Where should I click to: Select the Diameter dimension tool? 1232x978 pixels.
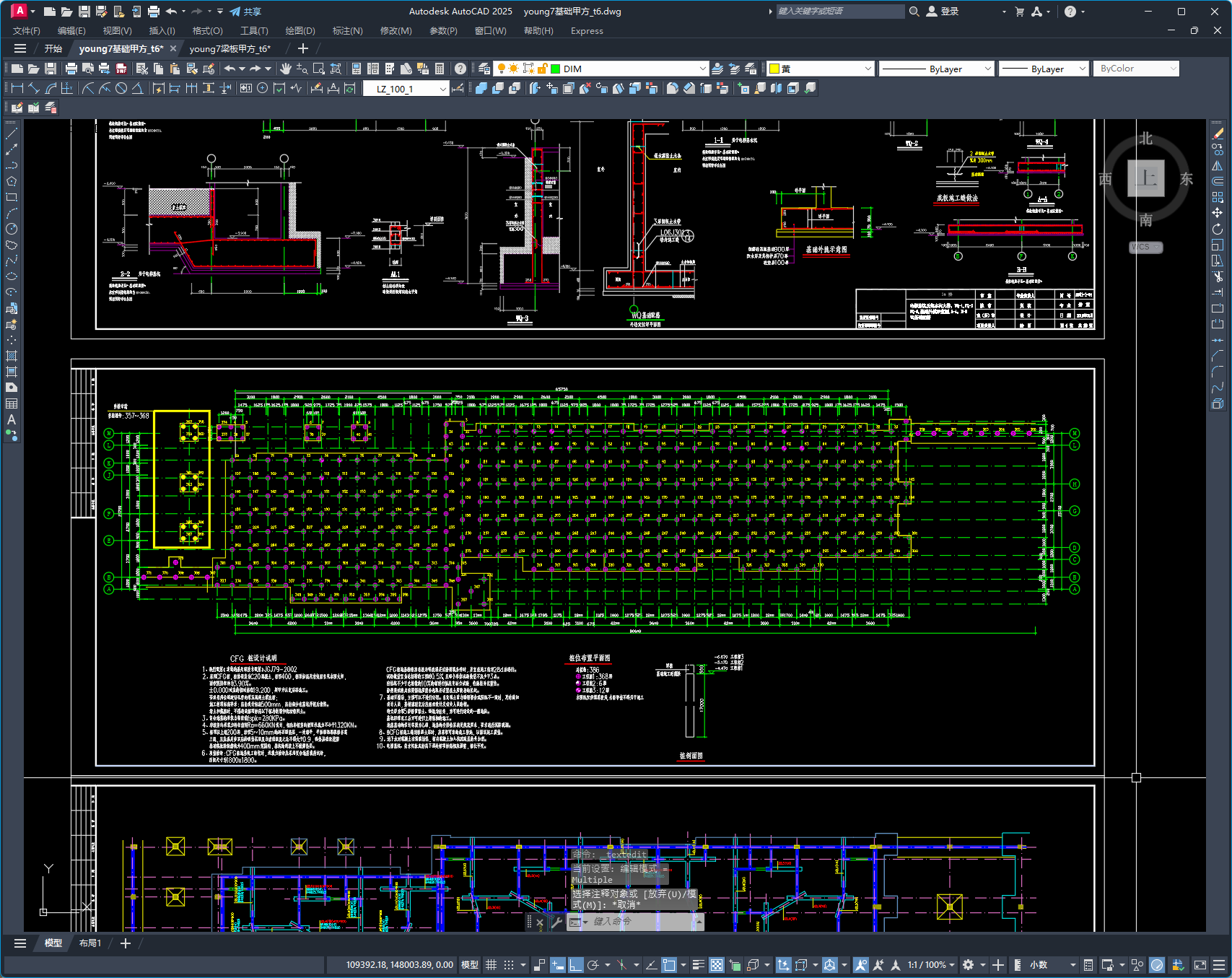click(x=121, y=88)
